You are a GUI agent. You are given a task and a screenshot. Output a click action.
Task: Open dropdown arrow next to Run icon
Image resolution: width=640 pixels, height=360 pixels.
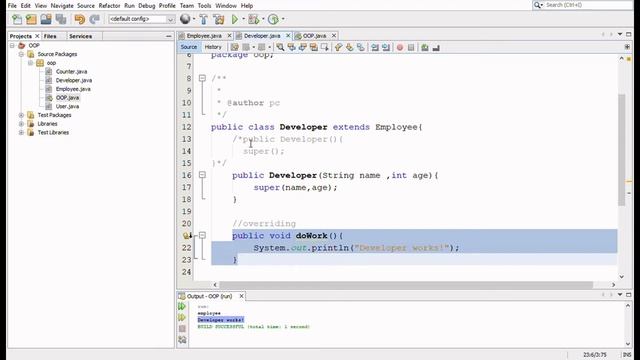tap(243, 19)
